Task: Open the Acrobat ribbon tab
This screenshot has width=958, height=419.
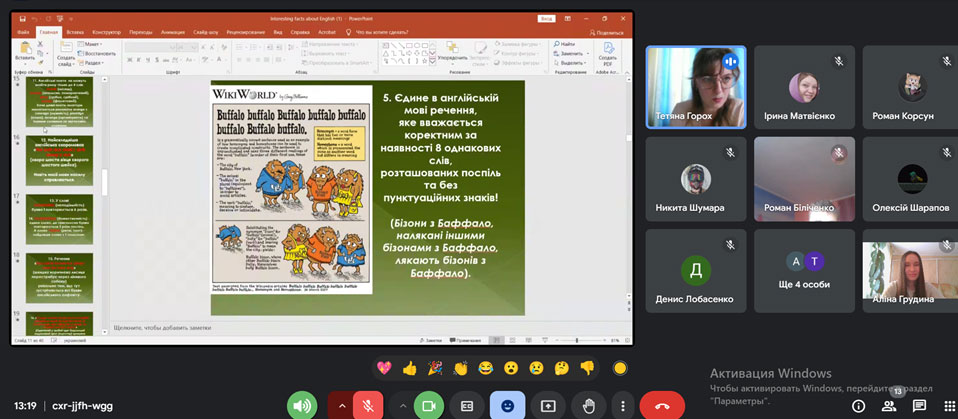Action: 327,32
